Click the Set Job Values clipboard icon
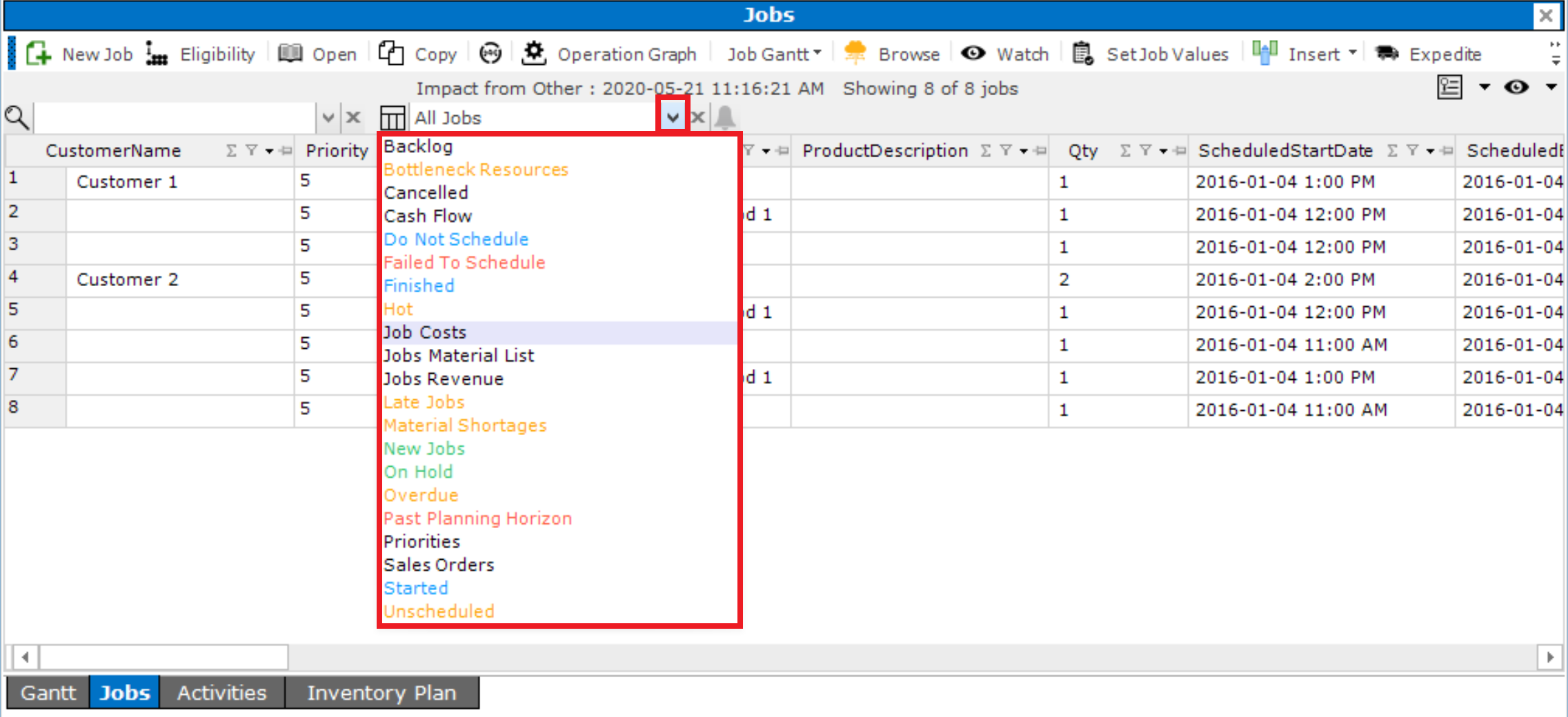 tap(1083, 54)
